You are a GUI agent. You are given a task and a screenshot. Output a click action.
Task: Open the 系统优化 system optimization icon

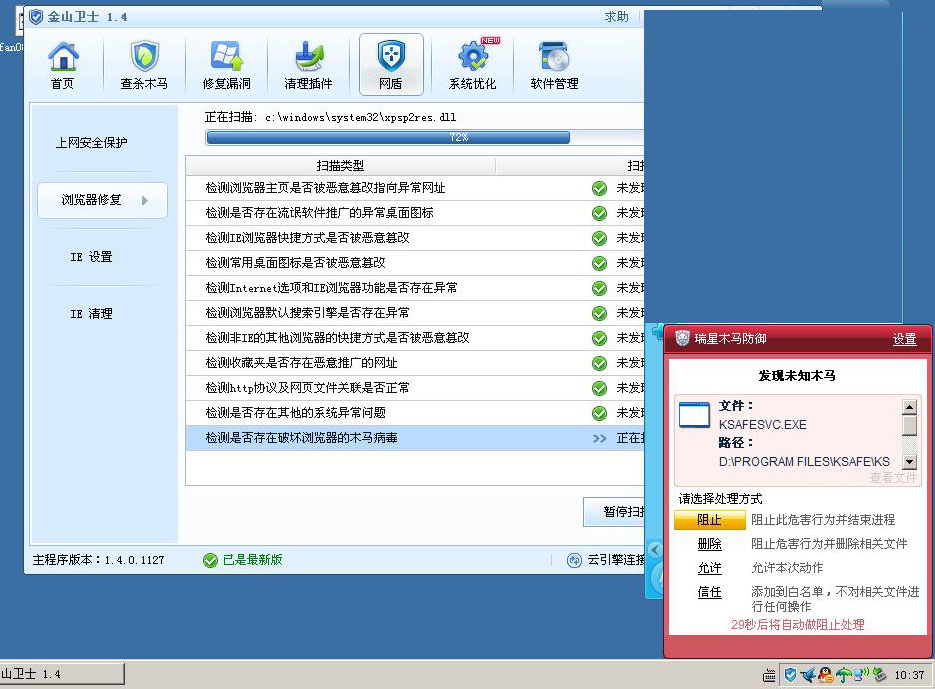tap(473, 64)
